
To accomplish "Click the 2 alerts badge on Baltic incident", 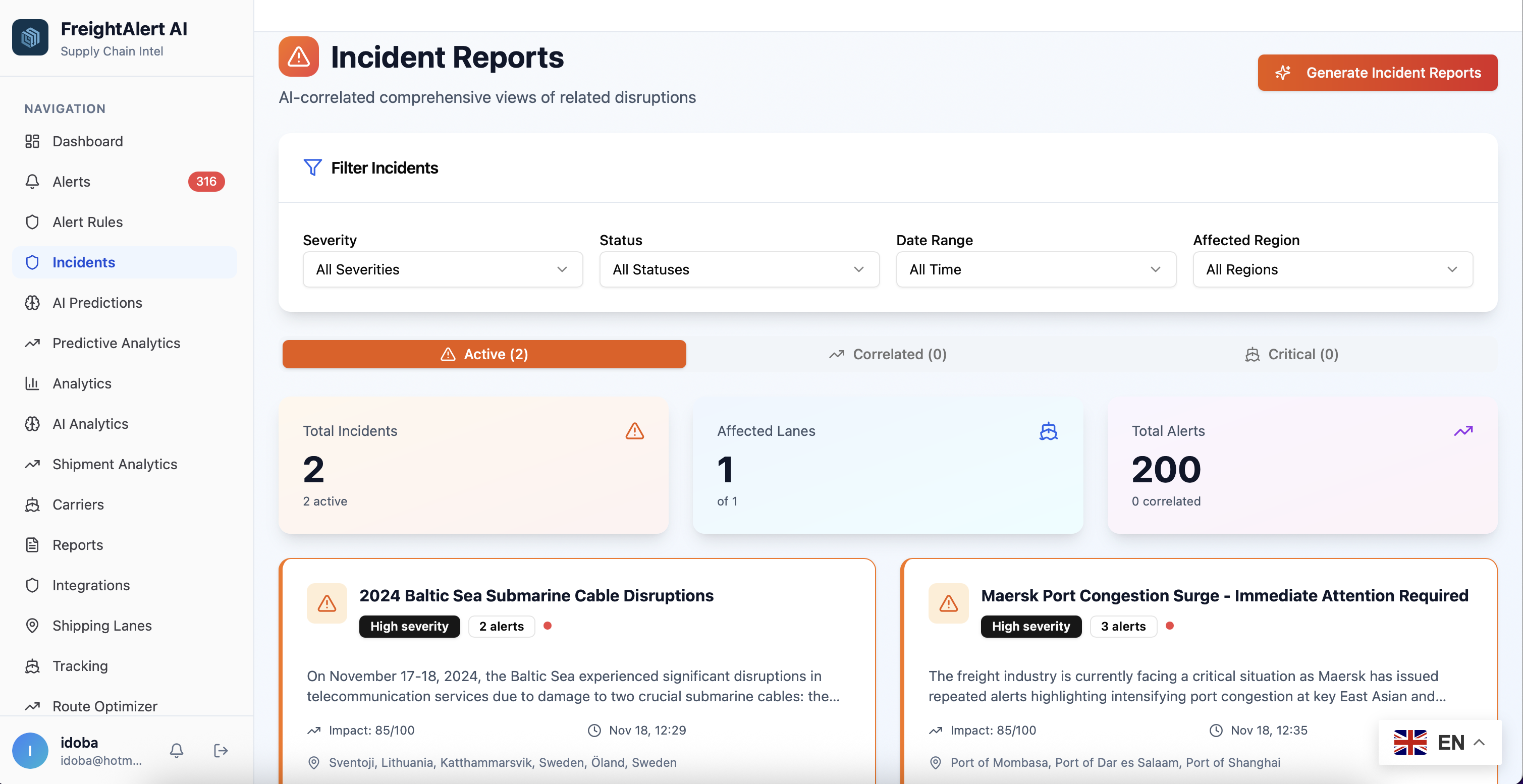I will [x=501, y=626].
